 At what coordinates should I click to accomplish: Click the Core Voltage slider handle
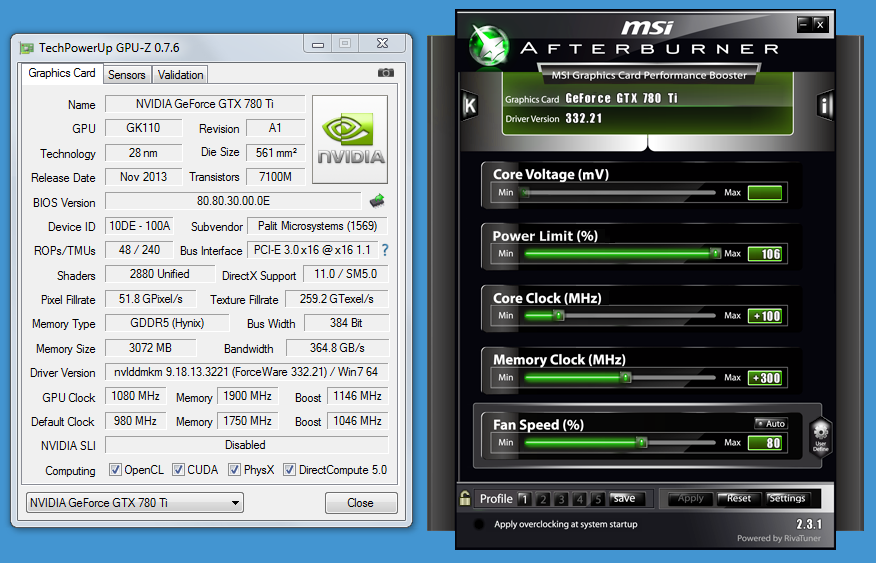(525, 193)
